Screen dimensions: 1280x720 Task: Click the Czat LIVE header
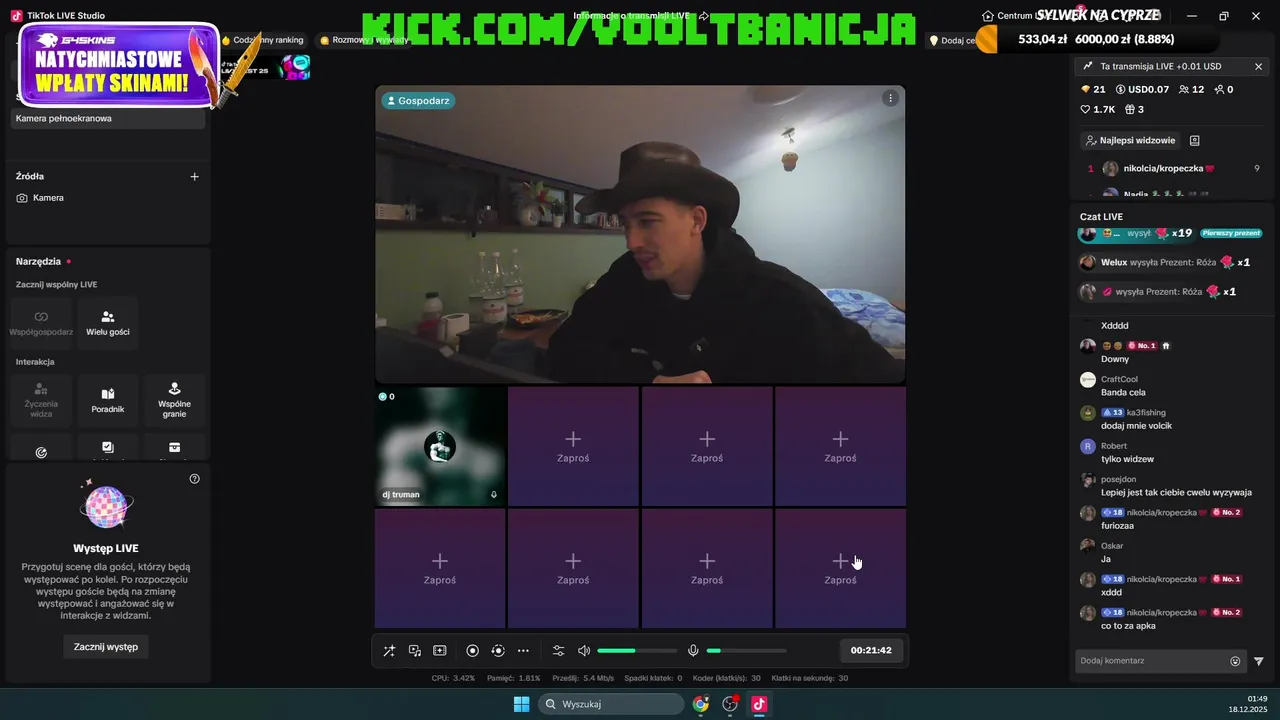(1101, 217)
